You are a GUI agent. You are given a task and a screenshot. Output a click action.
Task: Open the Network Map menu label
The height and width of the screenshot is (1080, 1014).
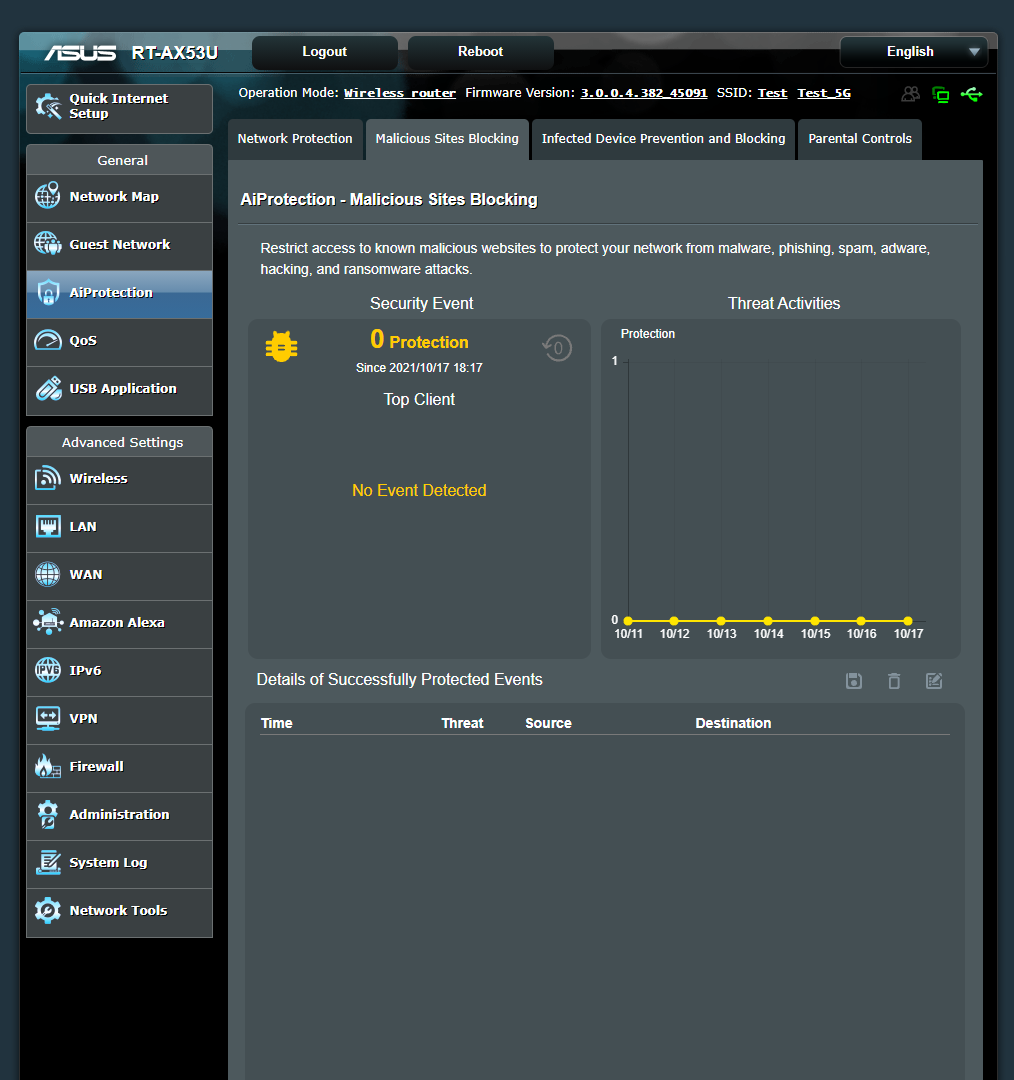114,196
